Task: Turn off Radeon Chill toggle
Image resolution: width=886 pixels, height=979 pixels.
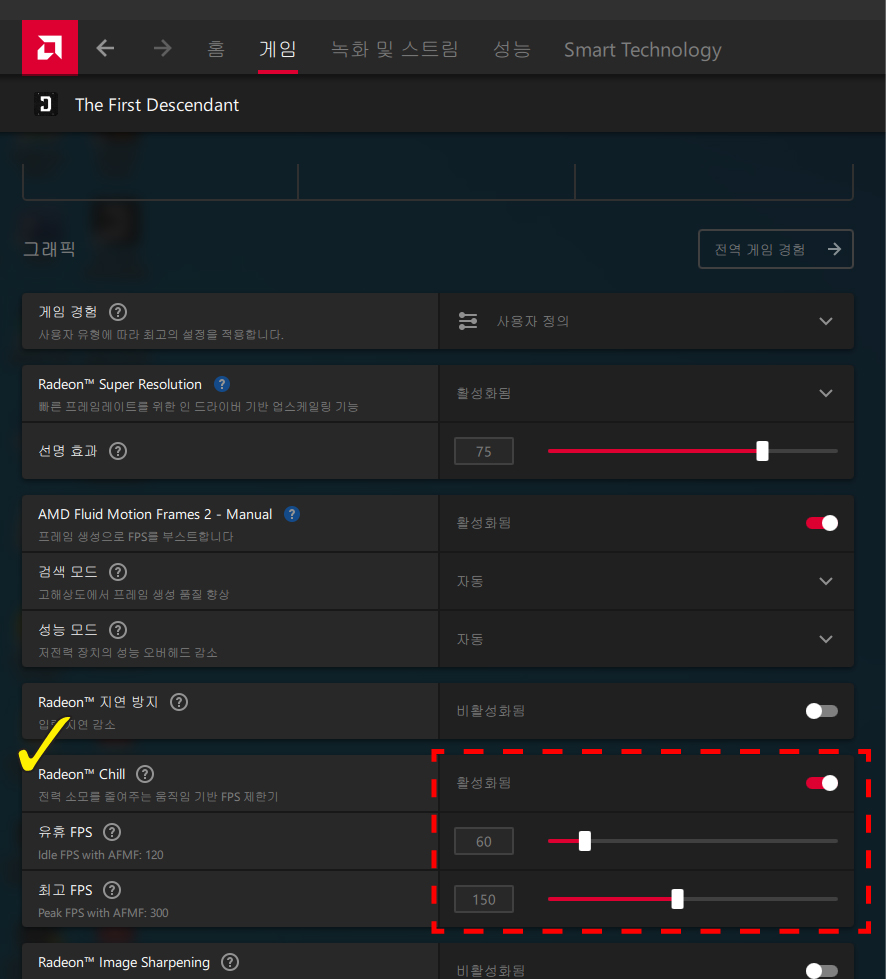Action: [x=822, y=783]
